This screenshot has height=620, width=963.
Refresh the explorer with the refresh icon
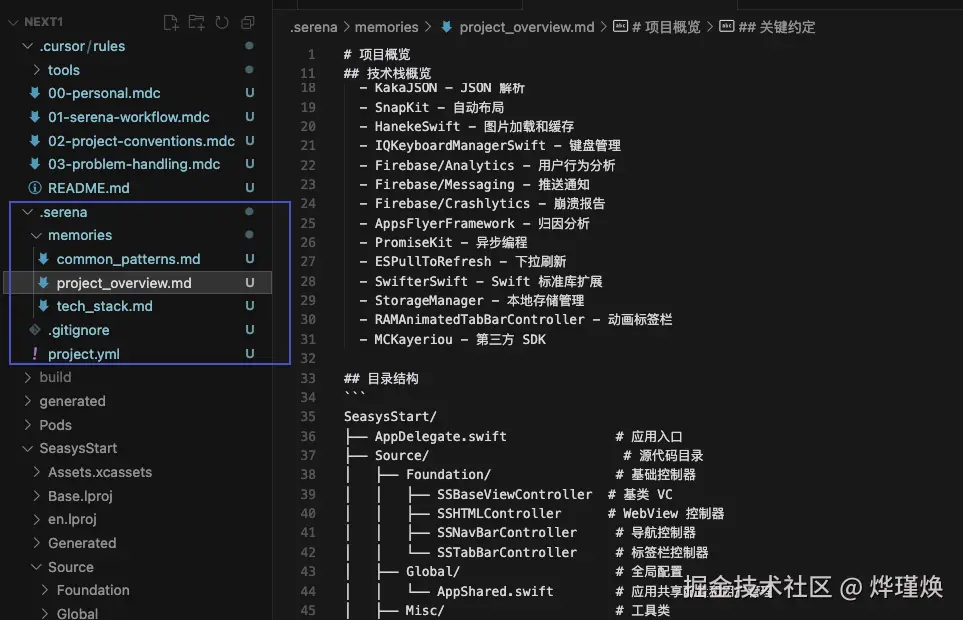point(222,23)
